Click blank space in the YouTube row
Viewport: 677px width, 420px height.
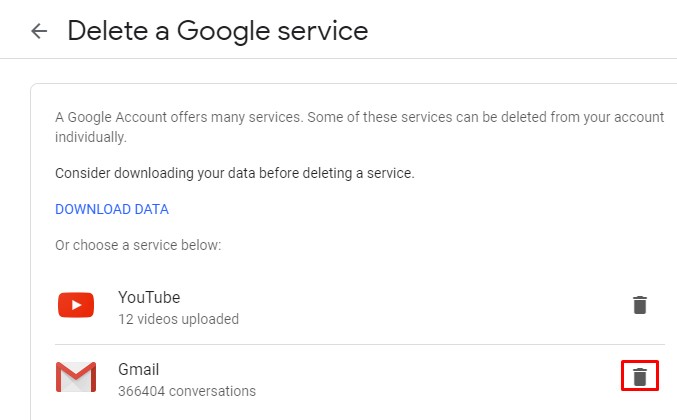pyautogui.click(x=430, y=306)
